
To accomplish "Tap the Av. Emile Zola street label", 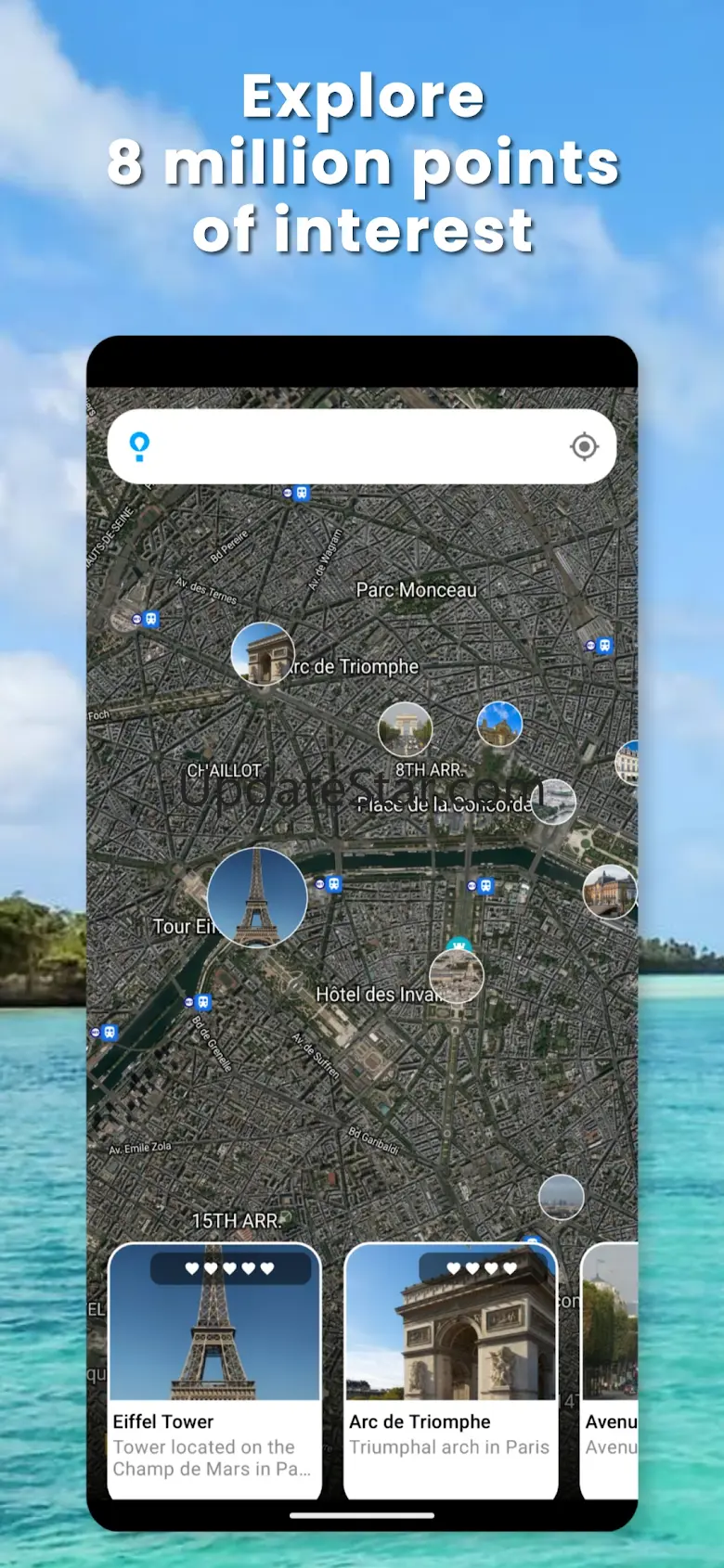I will pos(140,1149).
